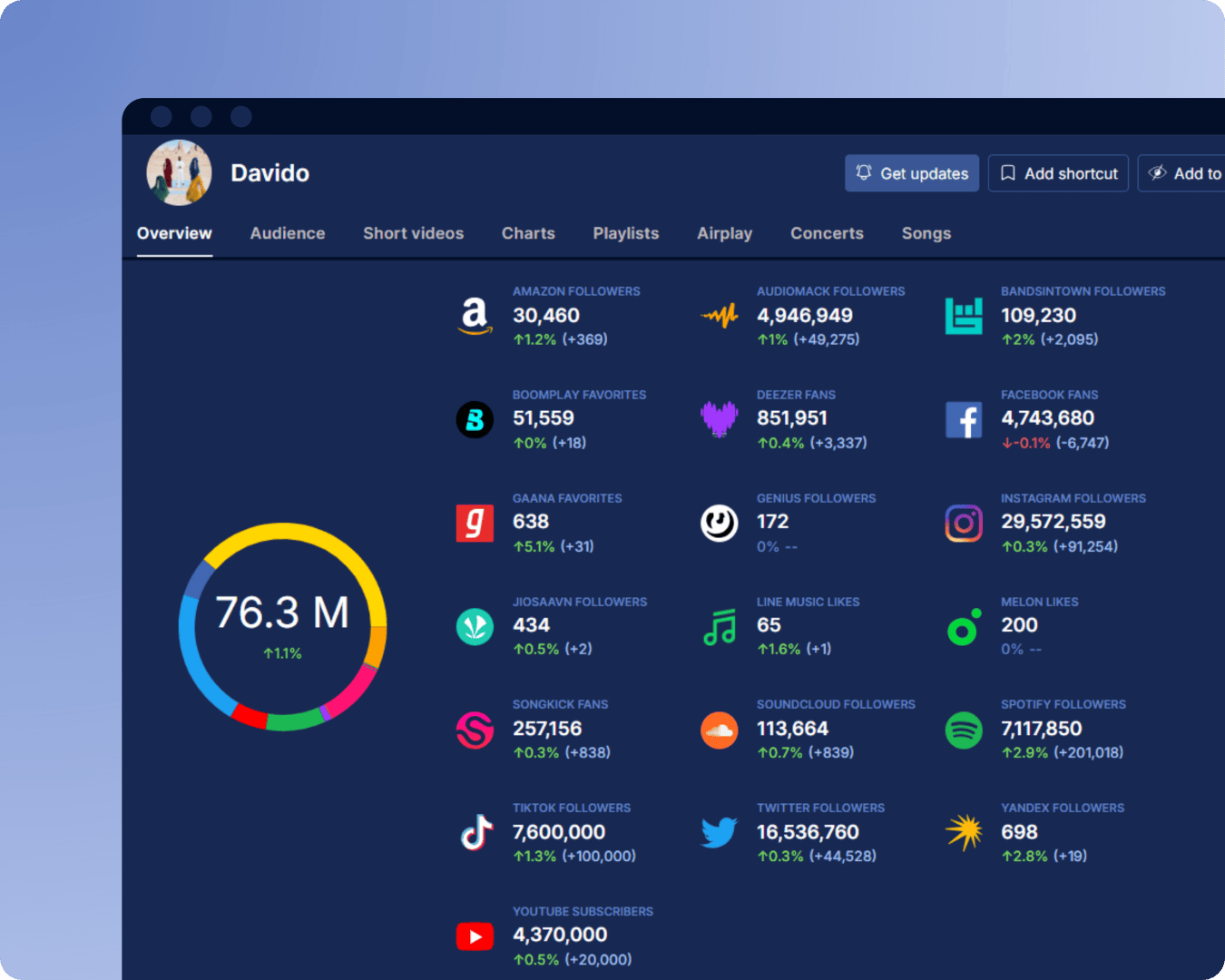Click the Get updates button
Viewport: 1225px width, 980px height.
[912, 173]
